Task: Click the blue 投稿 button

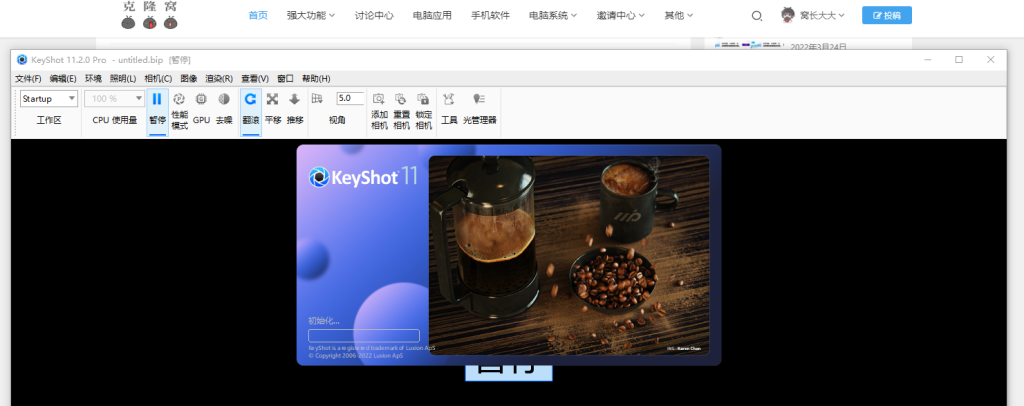Action: (887, 15)
